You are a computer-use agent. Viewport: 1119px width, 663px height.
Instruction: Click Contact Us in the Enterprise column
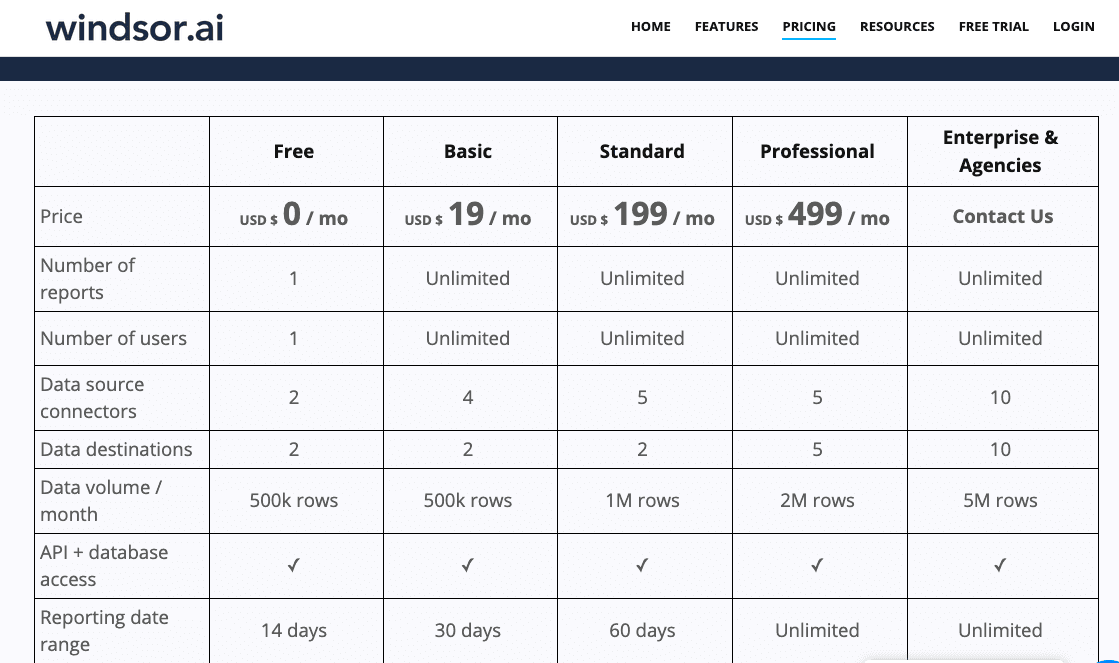coord(1002,216)
